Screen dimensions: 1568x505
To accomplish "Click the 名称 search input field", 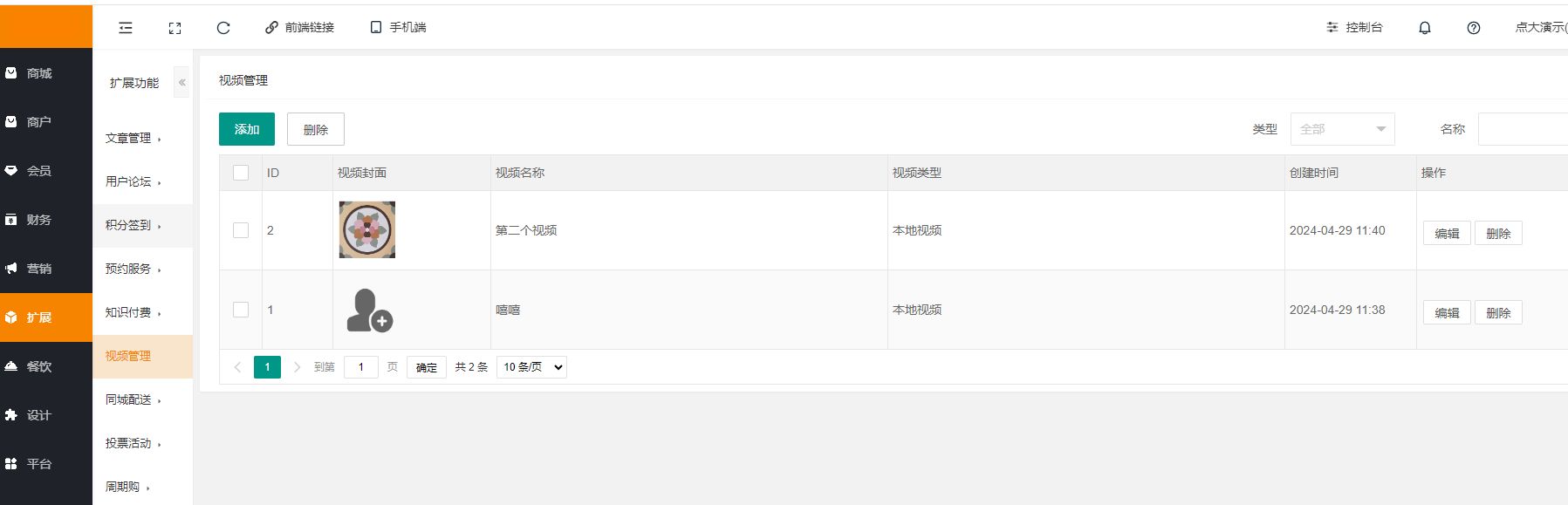I will click(x=1523, y=129).
